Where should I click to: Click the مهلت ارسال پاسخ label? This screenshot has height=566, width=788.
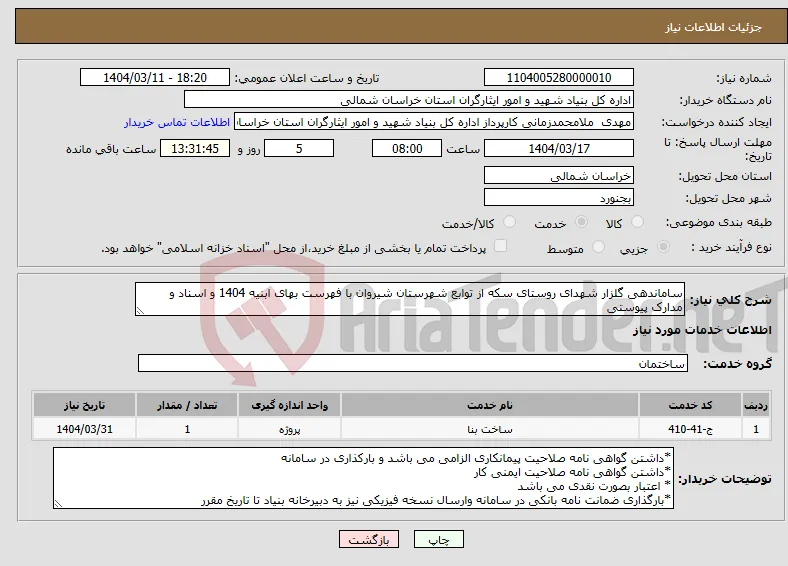(x=718, y=149)
